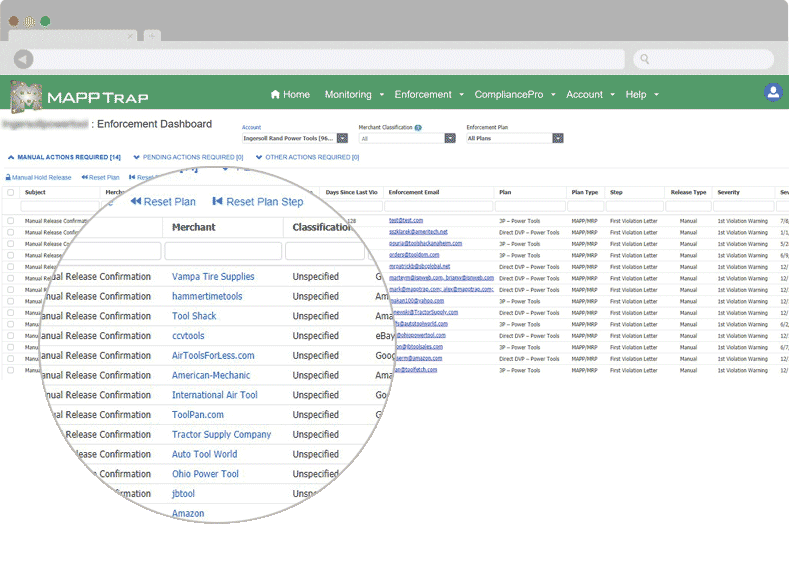Open the user profile avatar icon
The image size is (789, 565).
772,93
